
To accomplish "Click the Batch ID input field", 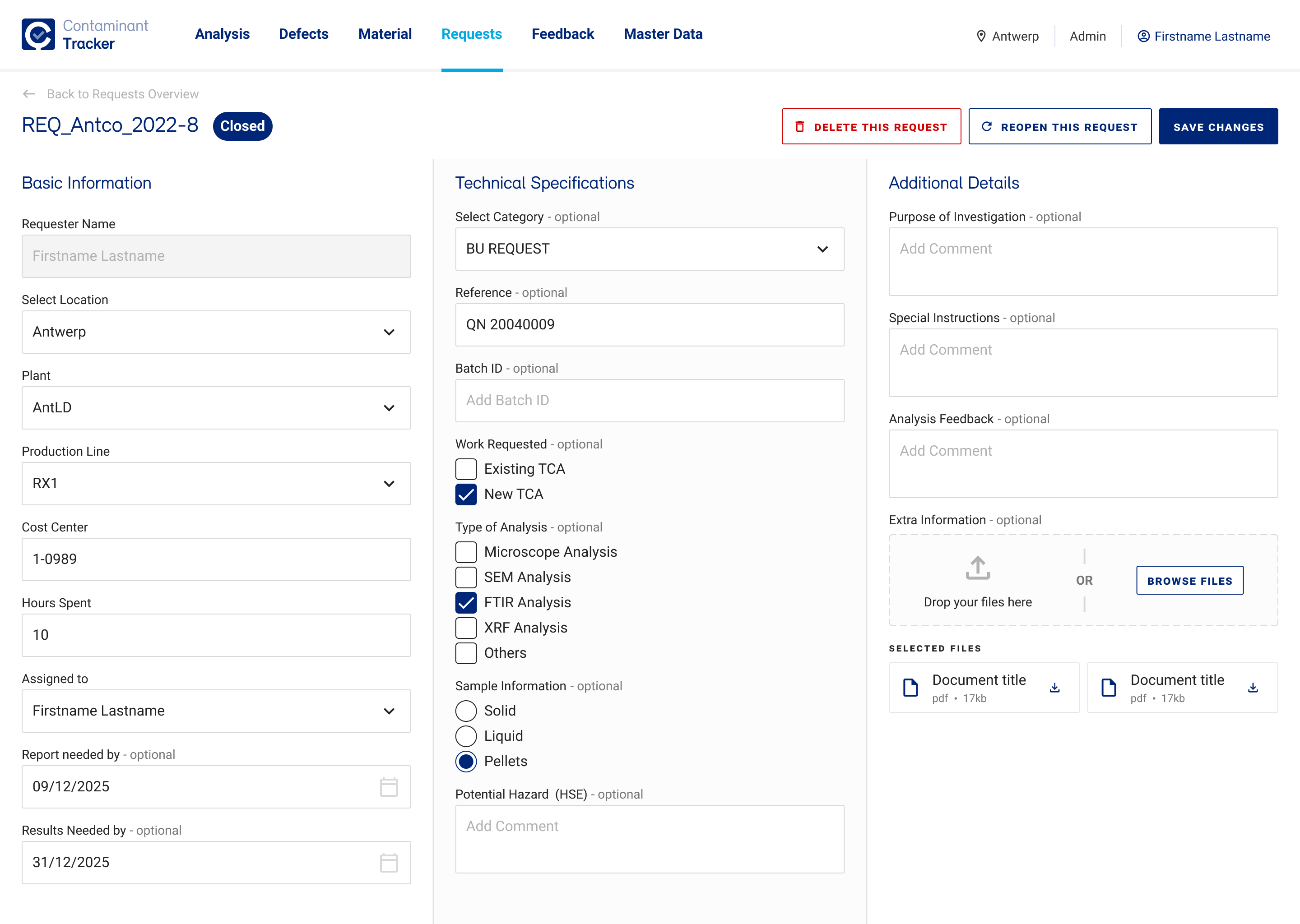I will pos(650,401).
